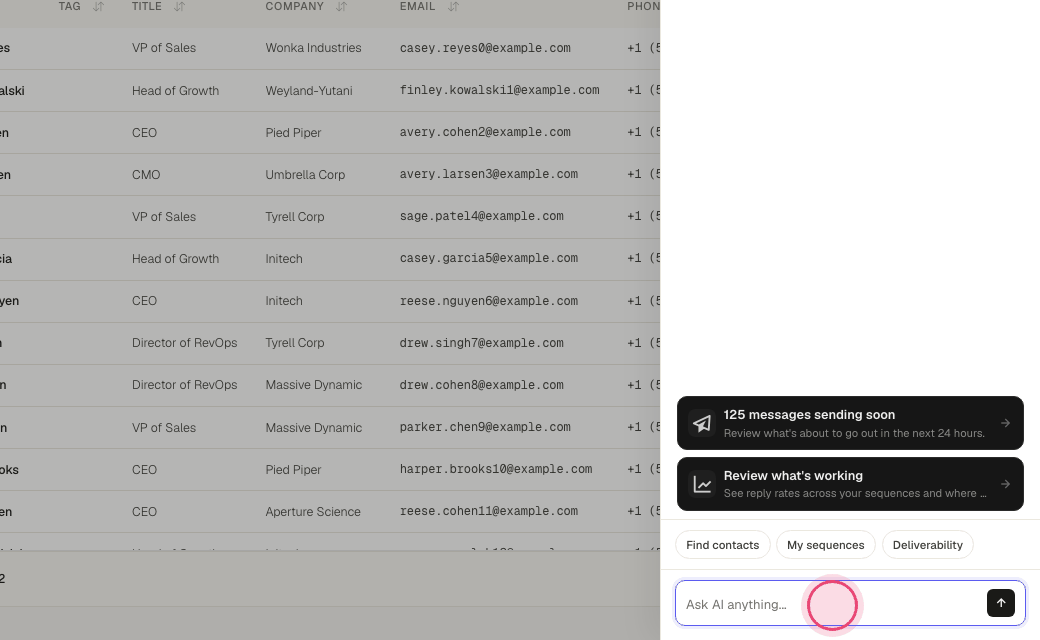Click the Aperture Science company cell

[x=313, y=512]
